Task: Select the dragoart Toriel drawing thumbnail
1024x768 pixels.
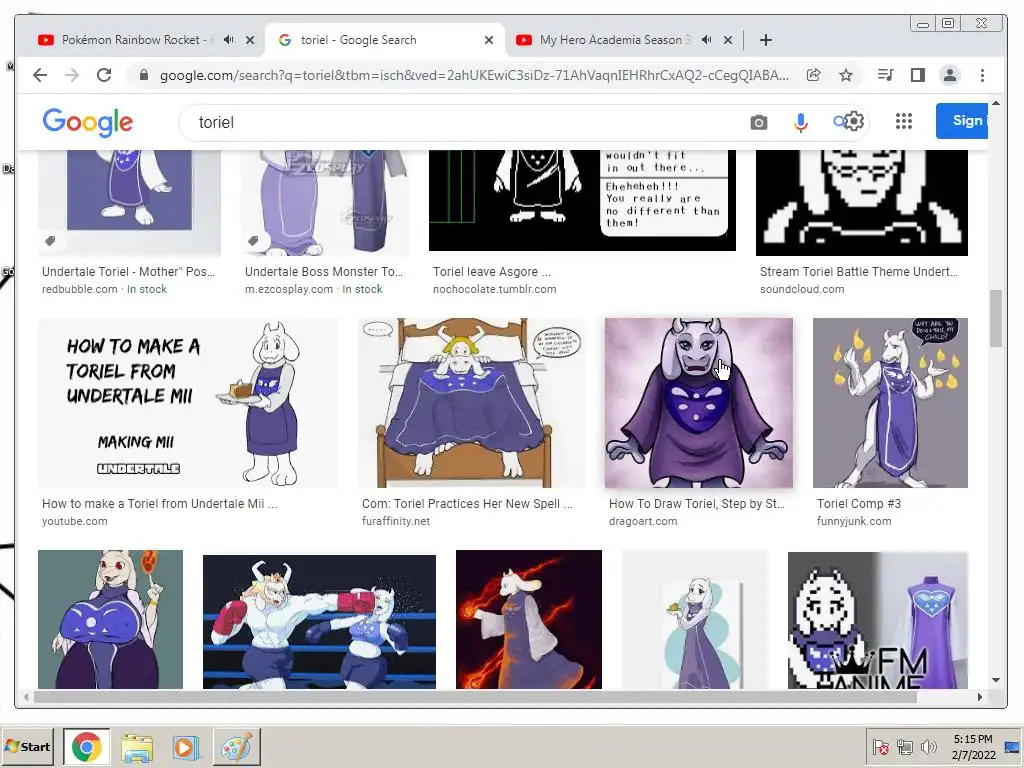Action: pos(699,403)
